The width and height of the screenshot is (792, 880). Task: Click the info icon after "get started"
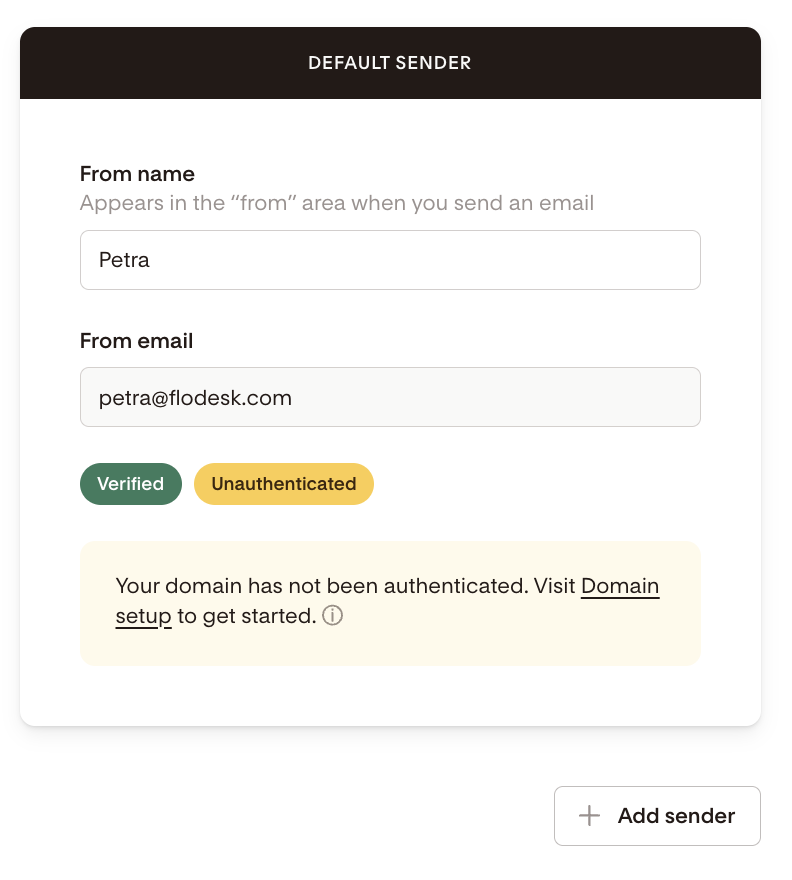[x=333, y=616]
